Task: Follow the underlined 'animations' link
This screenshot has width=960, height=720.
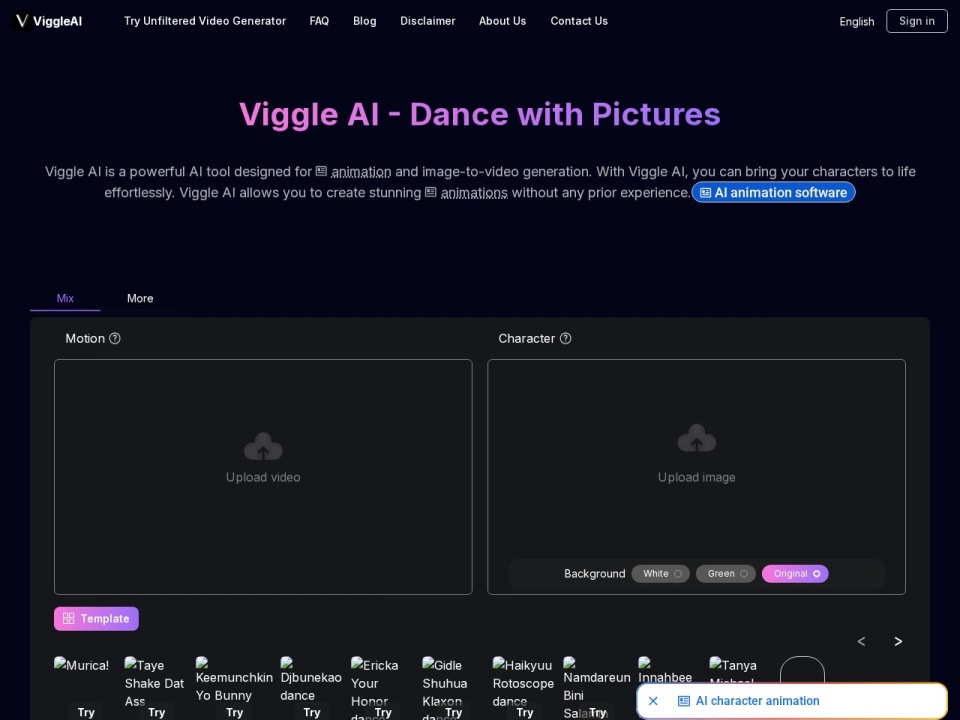Action: tap(474, 193)
